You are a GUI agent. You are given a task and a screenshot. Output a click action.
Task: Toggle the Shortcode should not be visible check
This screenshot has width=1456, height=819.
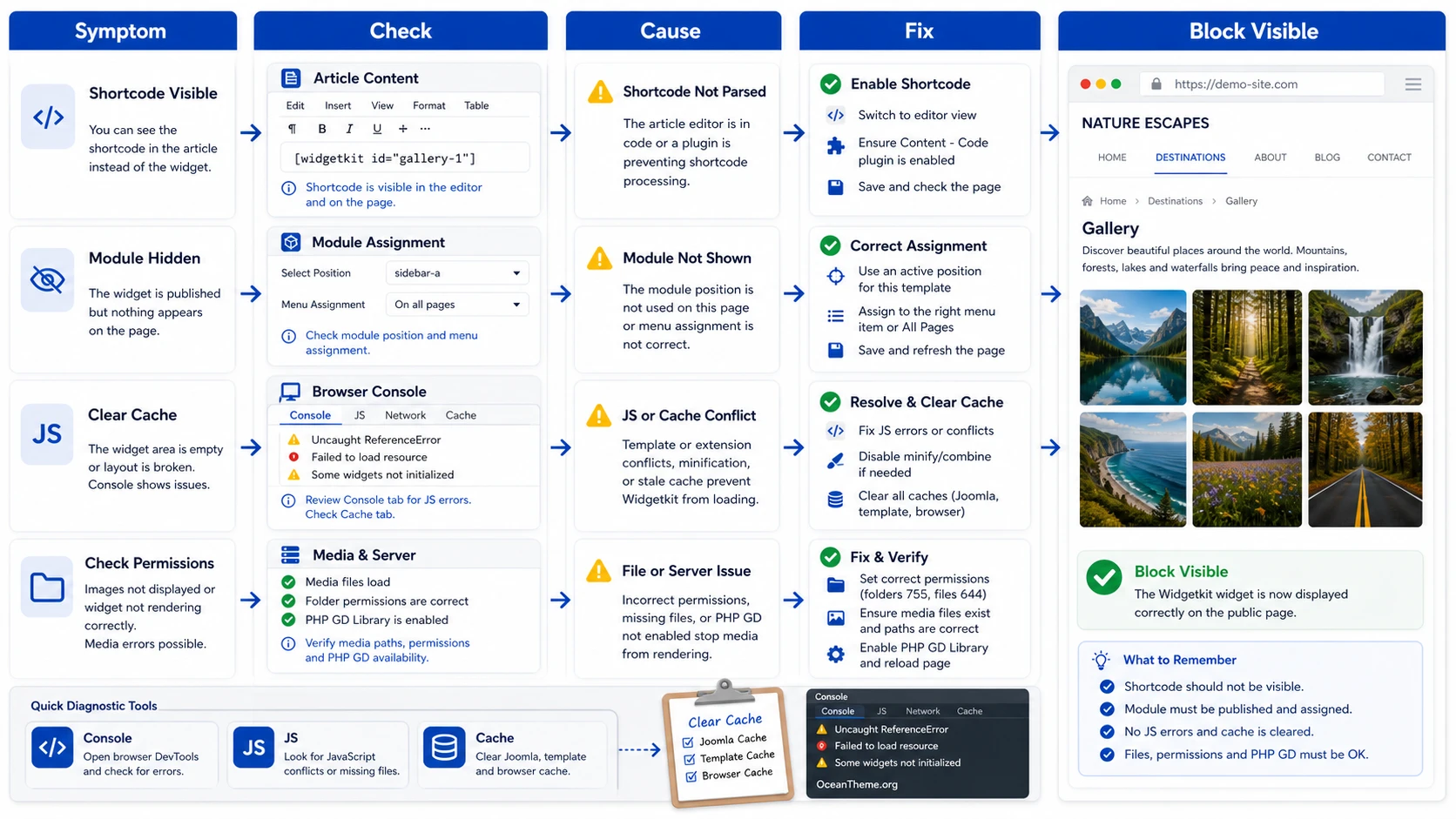point(1107,686)
